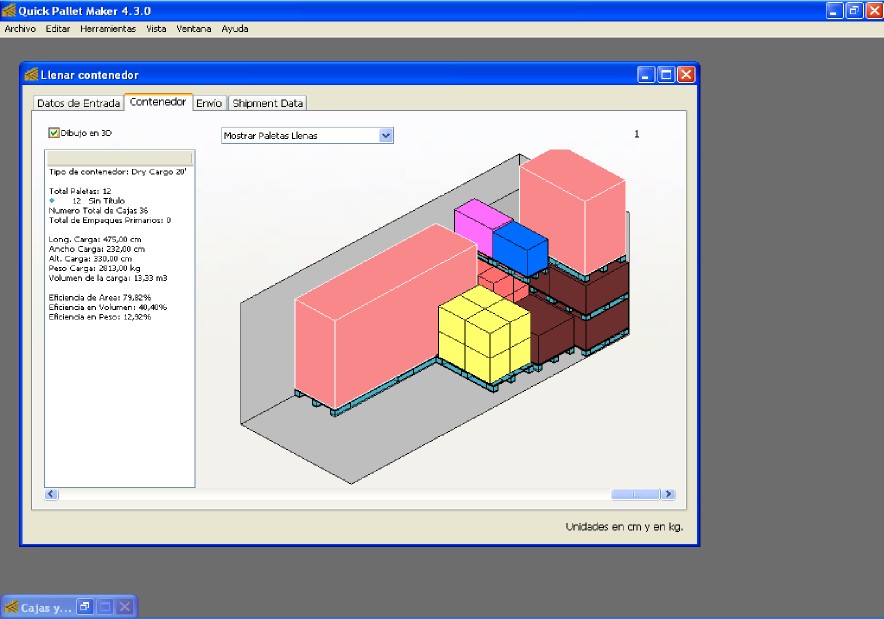Minimize the Quick Pallet Maker main window
The width and height of the screenshot is (884, 619).
pyautogui.click(x=834, y=11)
